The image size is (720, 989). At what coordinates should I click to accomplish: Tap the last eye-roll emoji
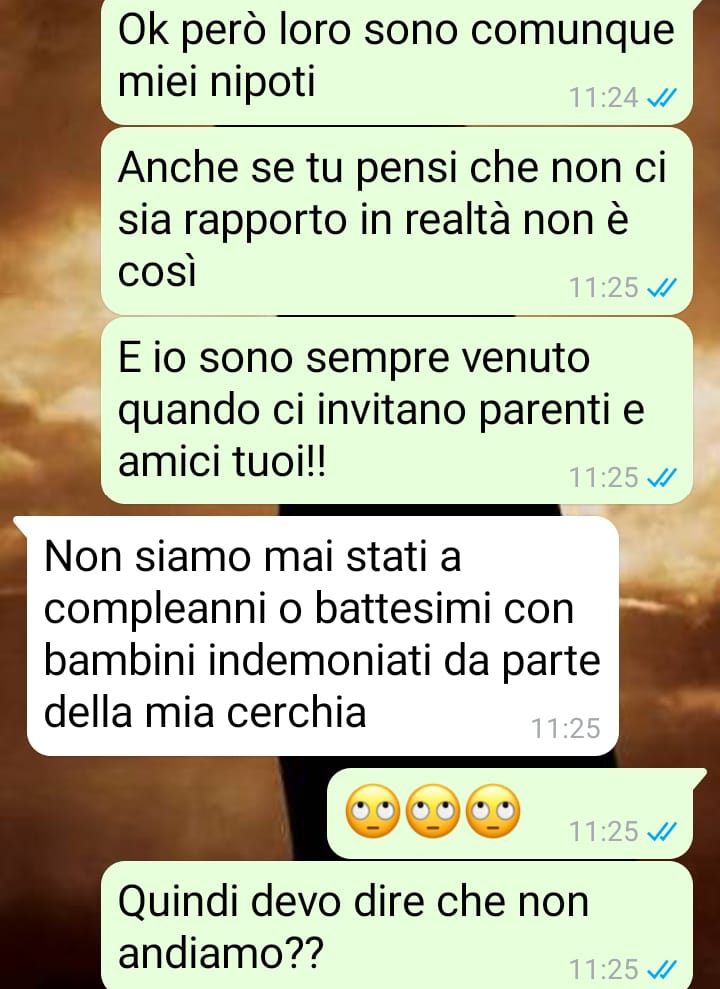click(494, 811)
